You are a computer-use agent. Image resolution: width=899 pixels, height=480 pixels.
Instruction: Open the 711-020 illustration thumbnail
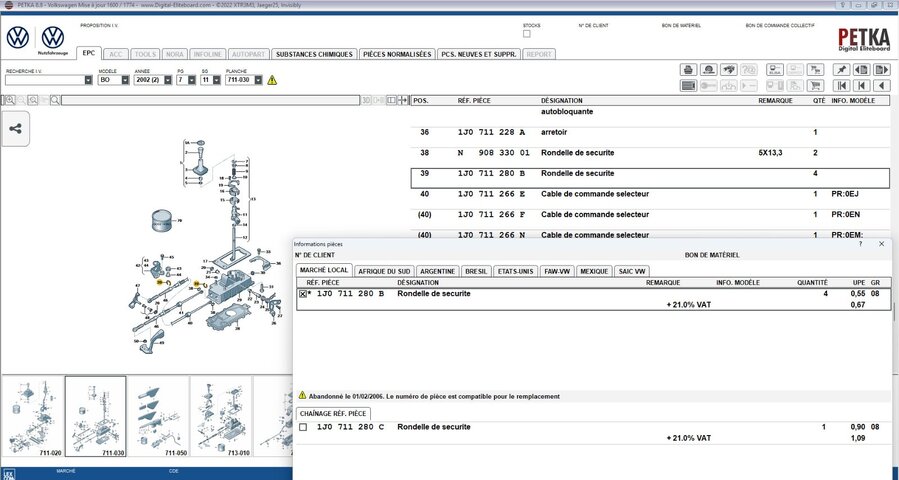[33, 416]
